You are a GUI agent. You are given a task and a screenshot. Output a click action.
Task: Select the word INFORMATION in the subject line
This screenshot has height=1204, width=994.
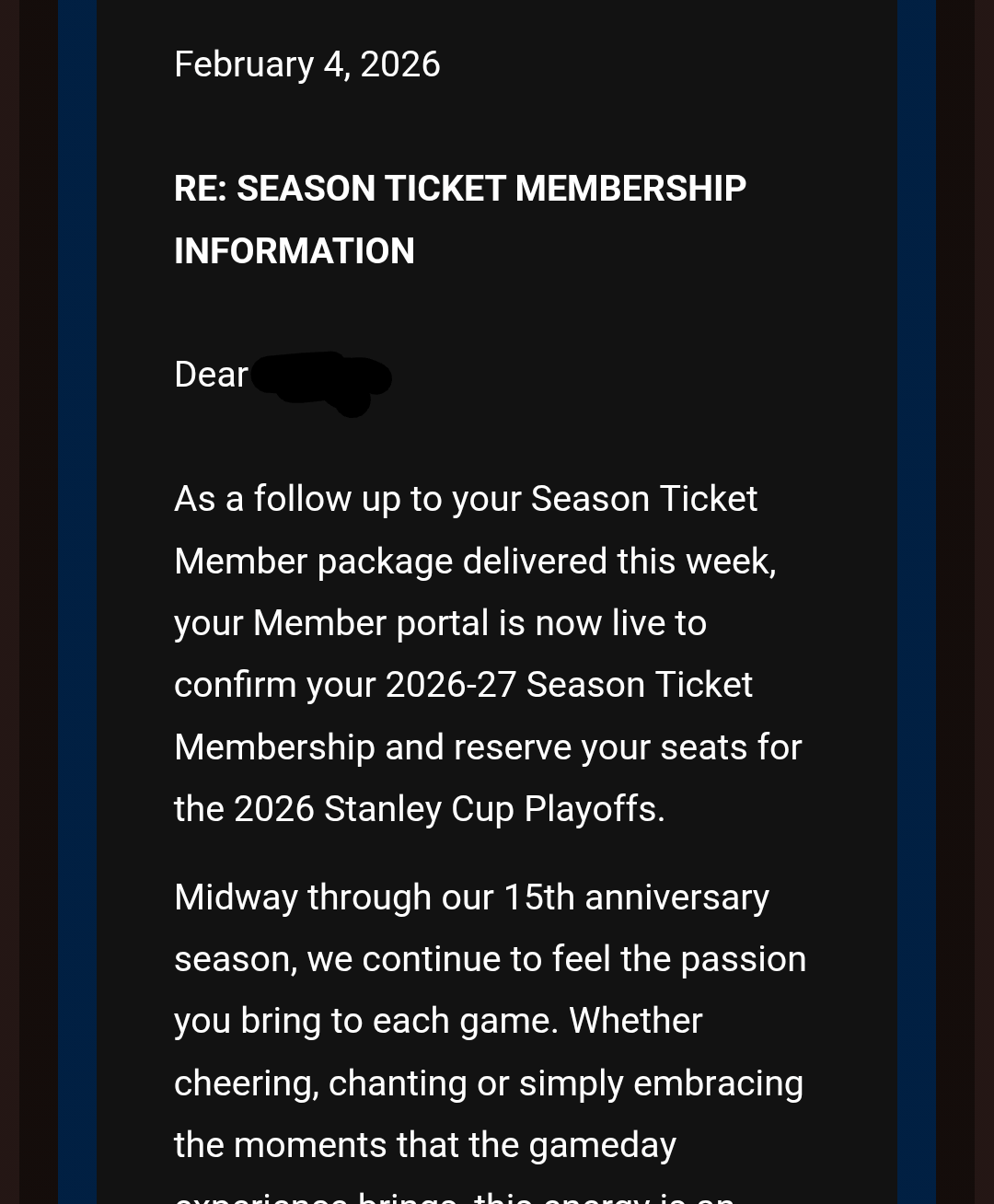[295, 251]
